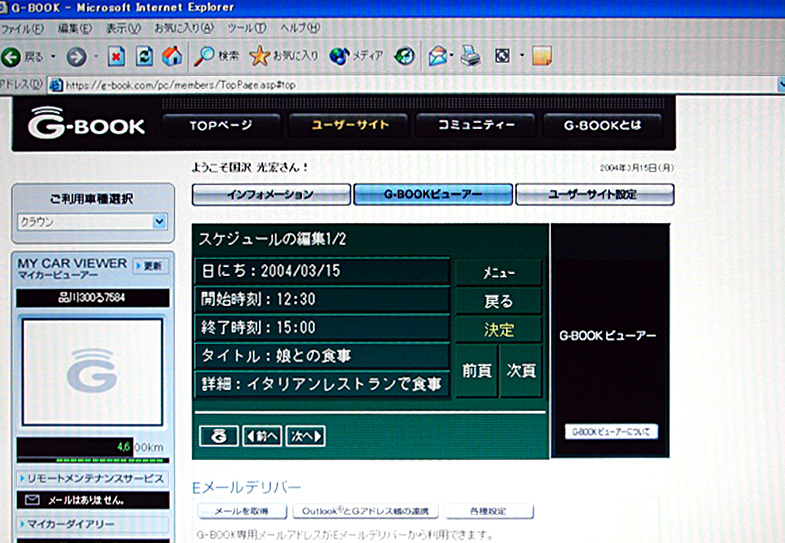Open G-BOOKとは navigation tab

pyautogui.click(x=602, y=125)
